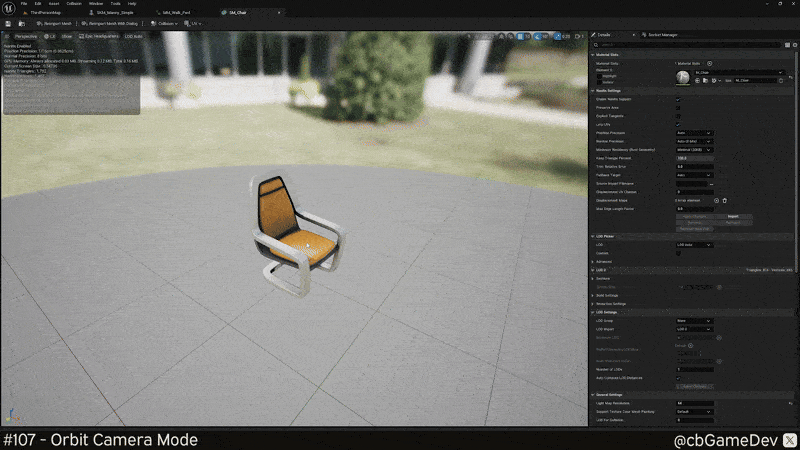Open the LOD Group dropdown

point(694,321)
